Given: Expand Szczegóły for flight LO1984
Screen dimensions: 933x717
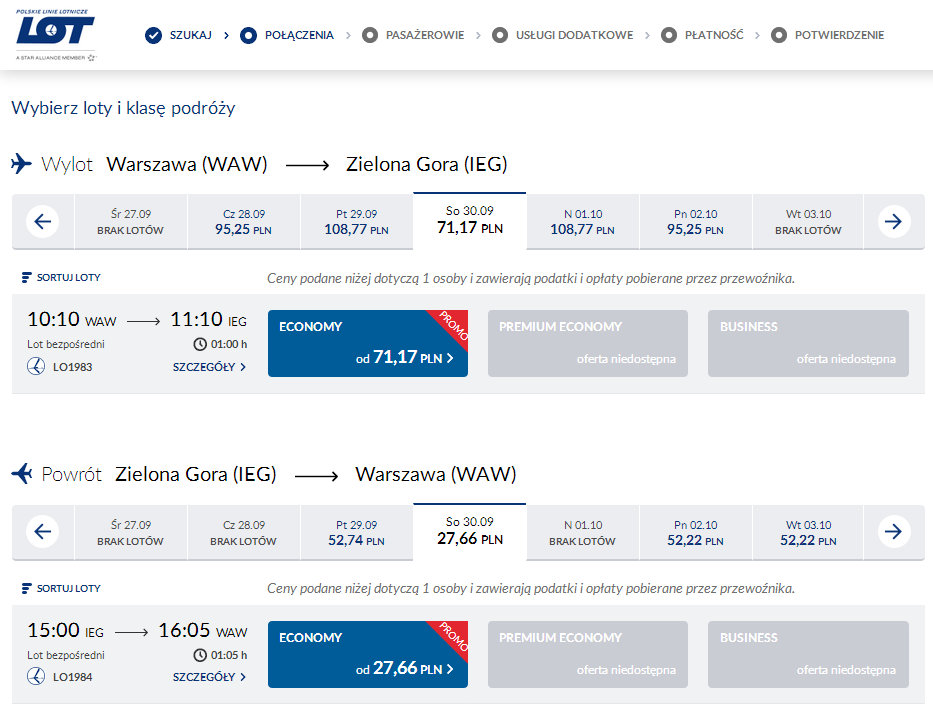Looking at the screenshot, I should click(209, 677).
